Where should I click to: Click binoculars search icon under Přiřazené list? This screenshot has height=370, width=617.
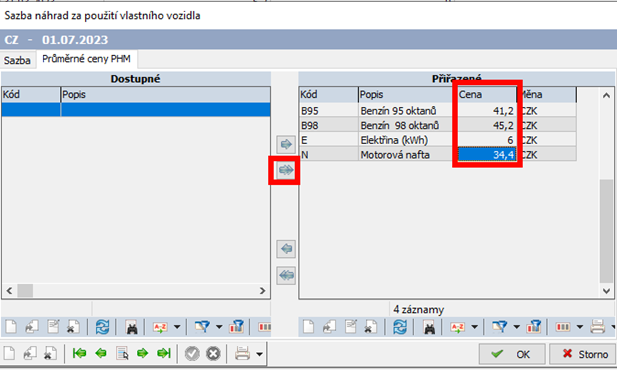click(429, 327)
